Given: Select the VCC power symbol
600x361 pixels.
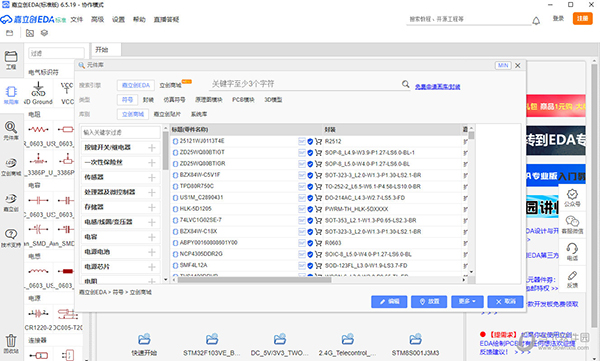Looking at the screenshot, I should click(67, 93).
